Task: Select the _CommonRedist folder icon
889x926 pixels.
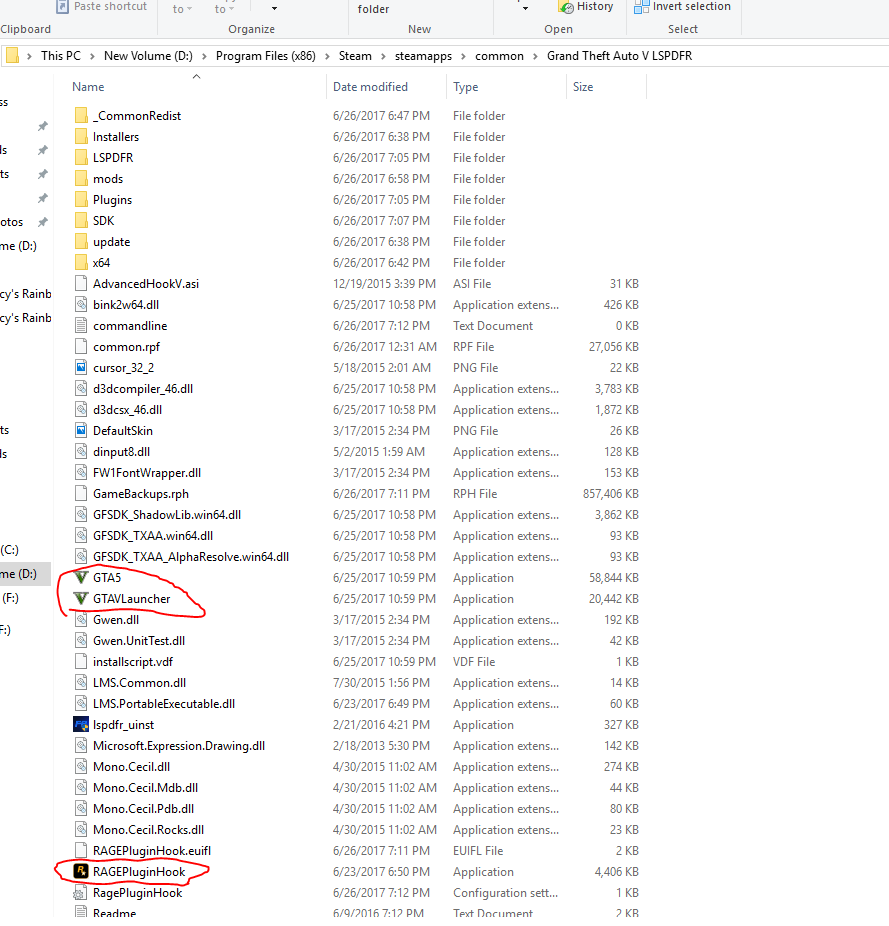Action: [82, 116]
